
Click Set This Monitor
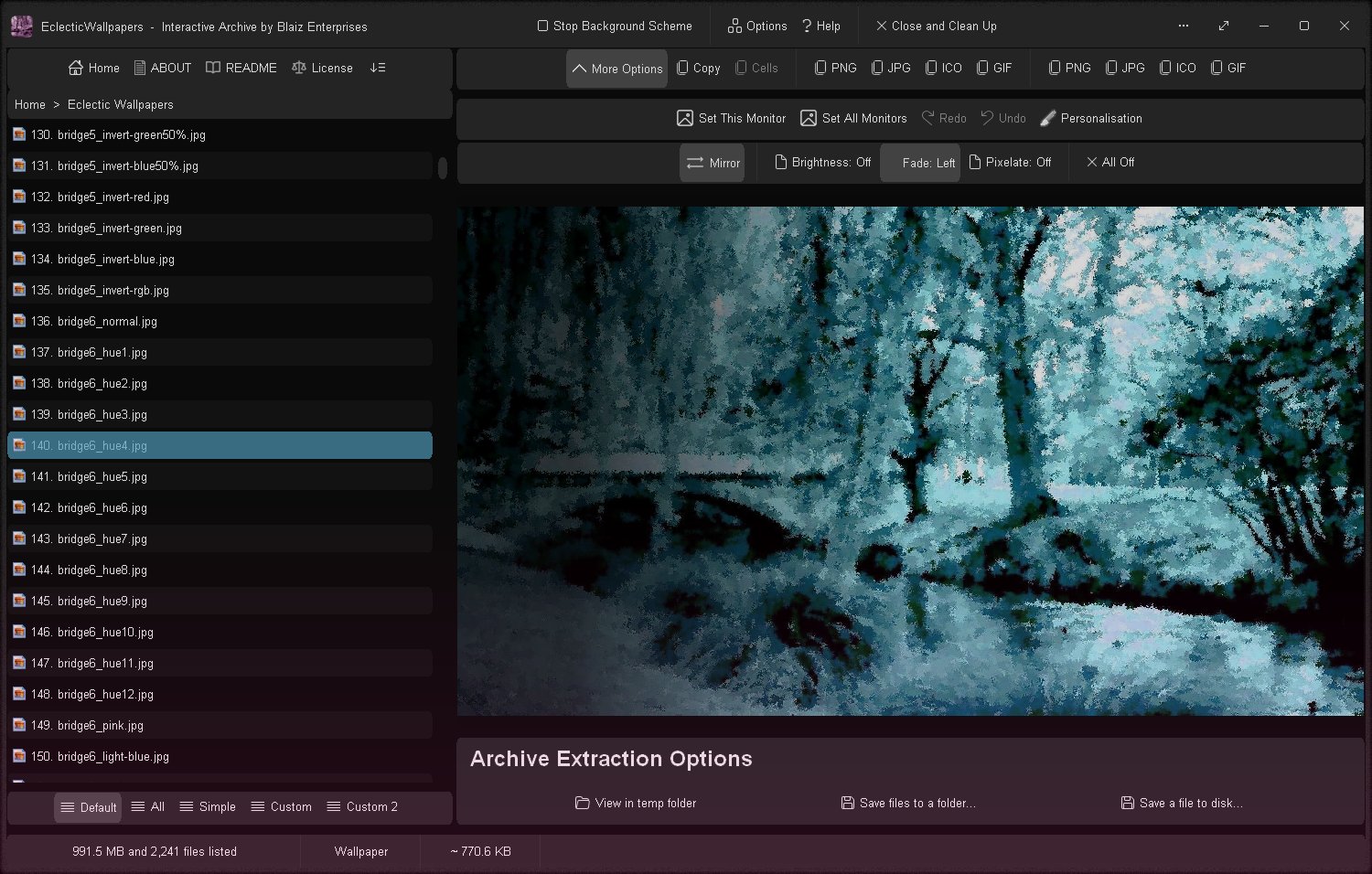731,118
